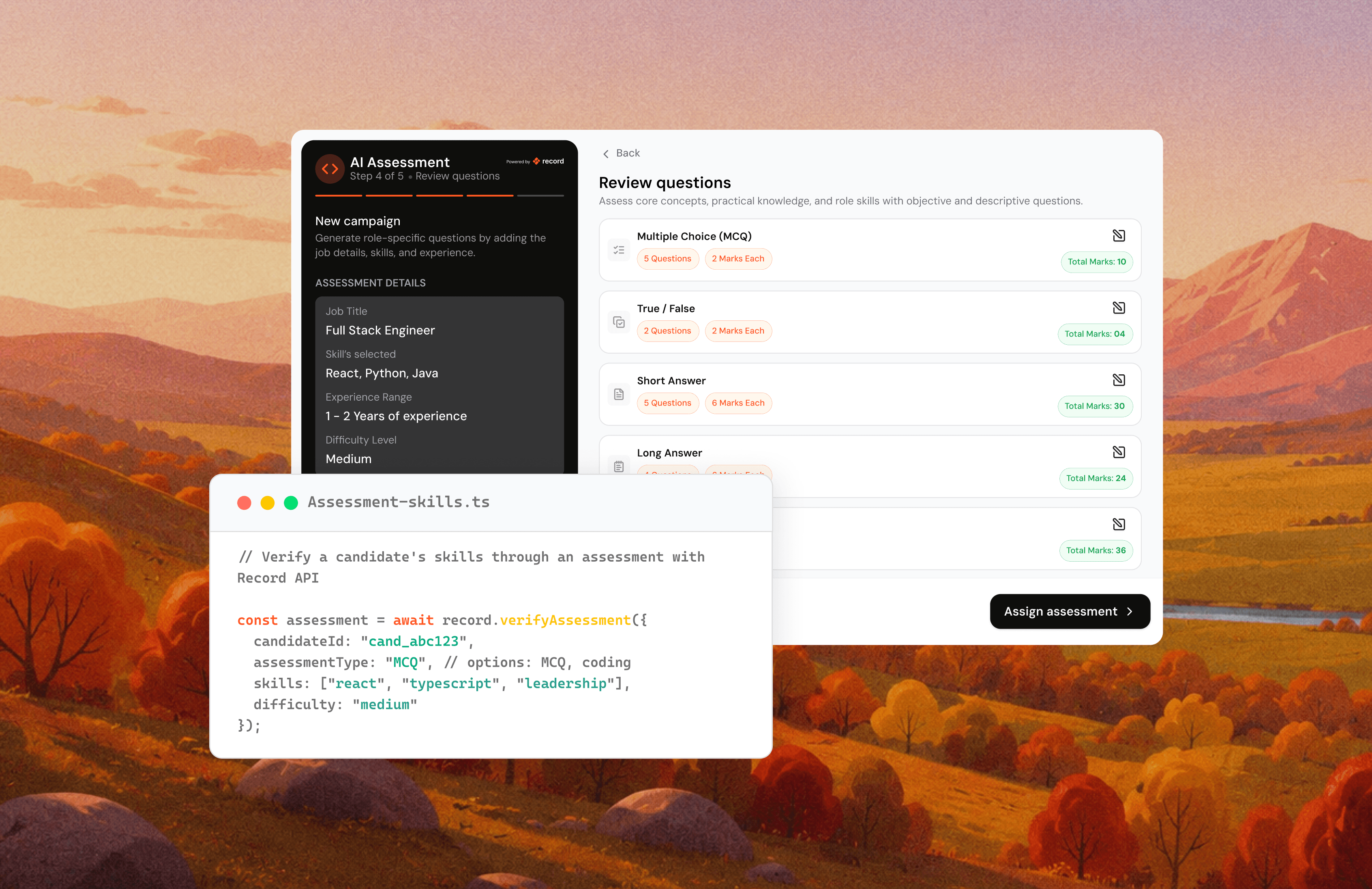Close the Assessment-skills.ts window with the red dot
The image size is (1372, 889).
244,503
